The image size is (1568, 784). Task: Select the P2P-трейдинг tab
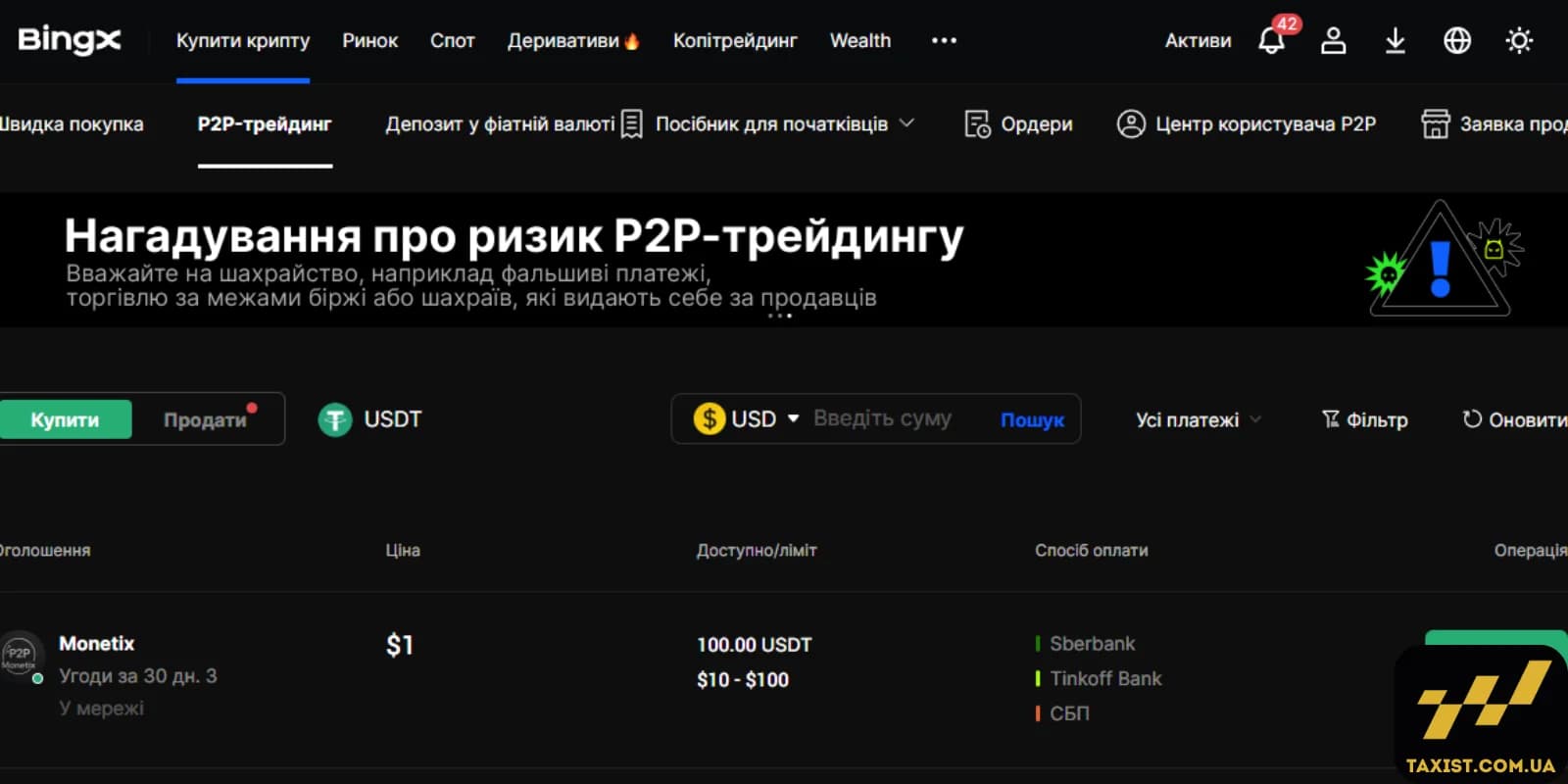[265, 124]
